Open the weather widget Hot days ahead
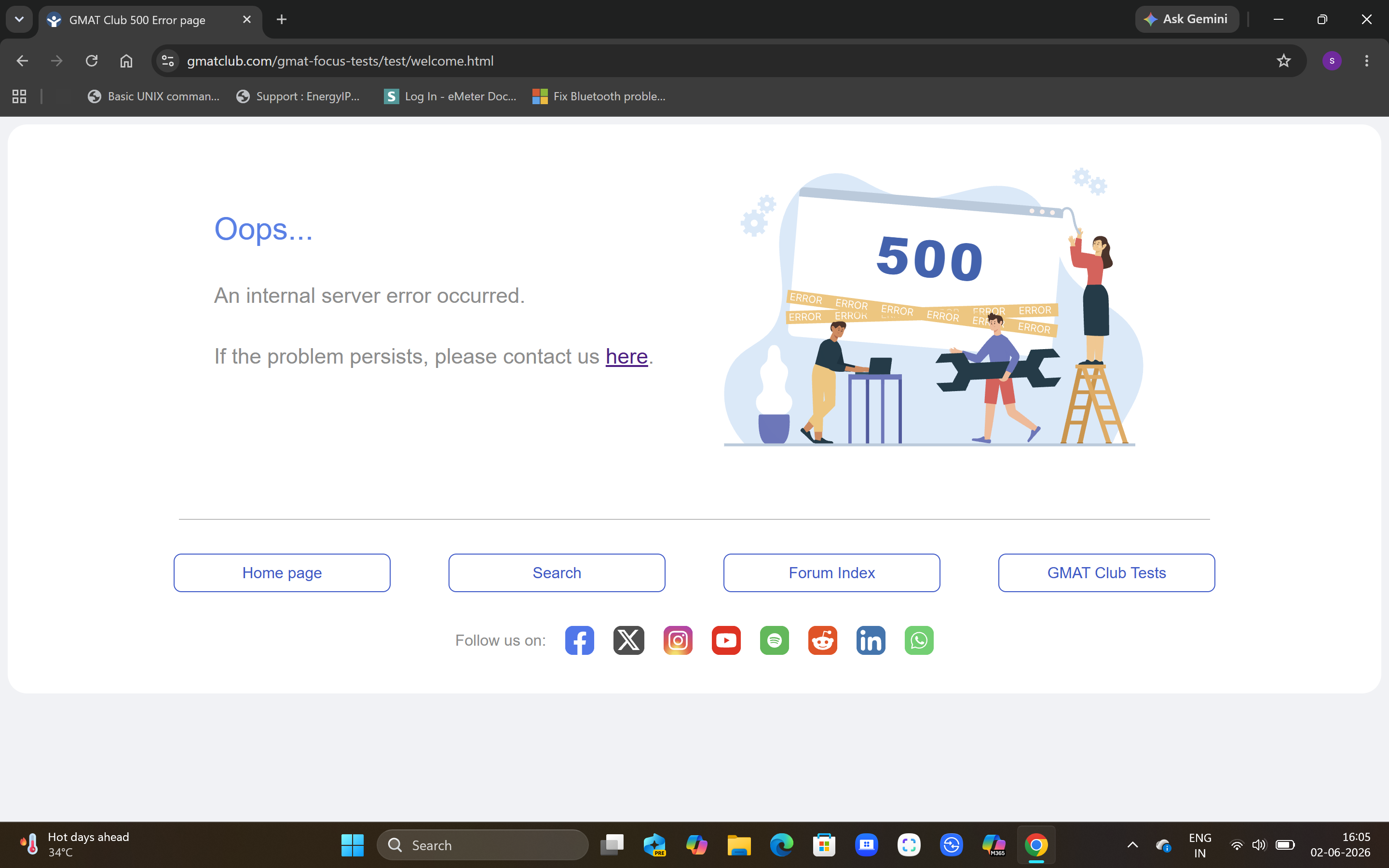The image size is (1389, 868). click(75, 845)
